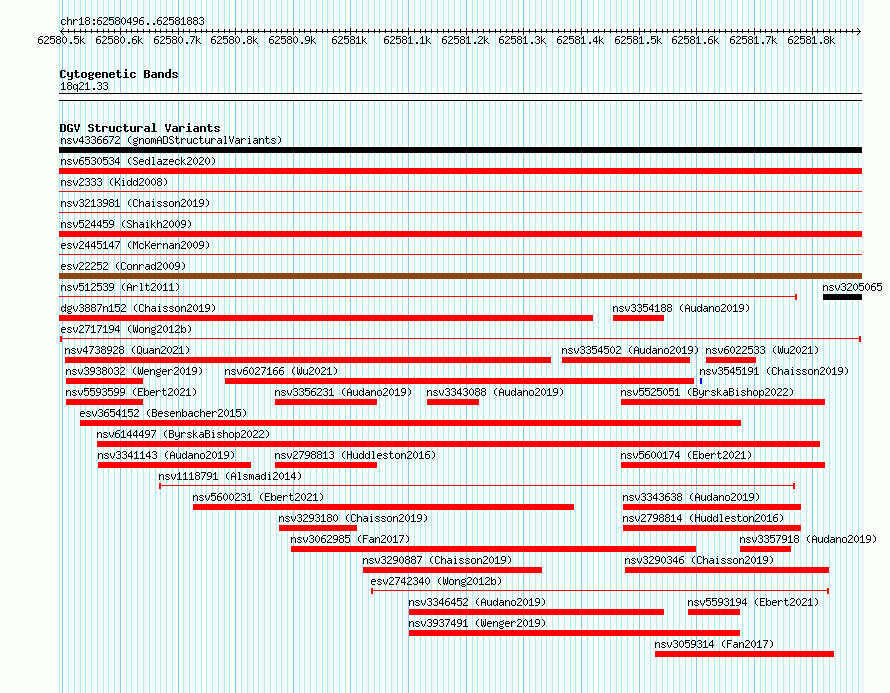
Task: Click the black nsv4336672 variant bar
Action: pos(460,150)
